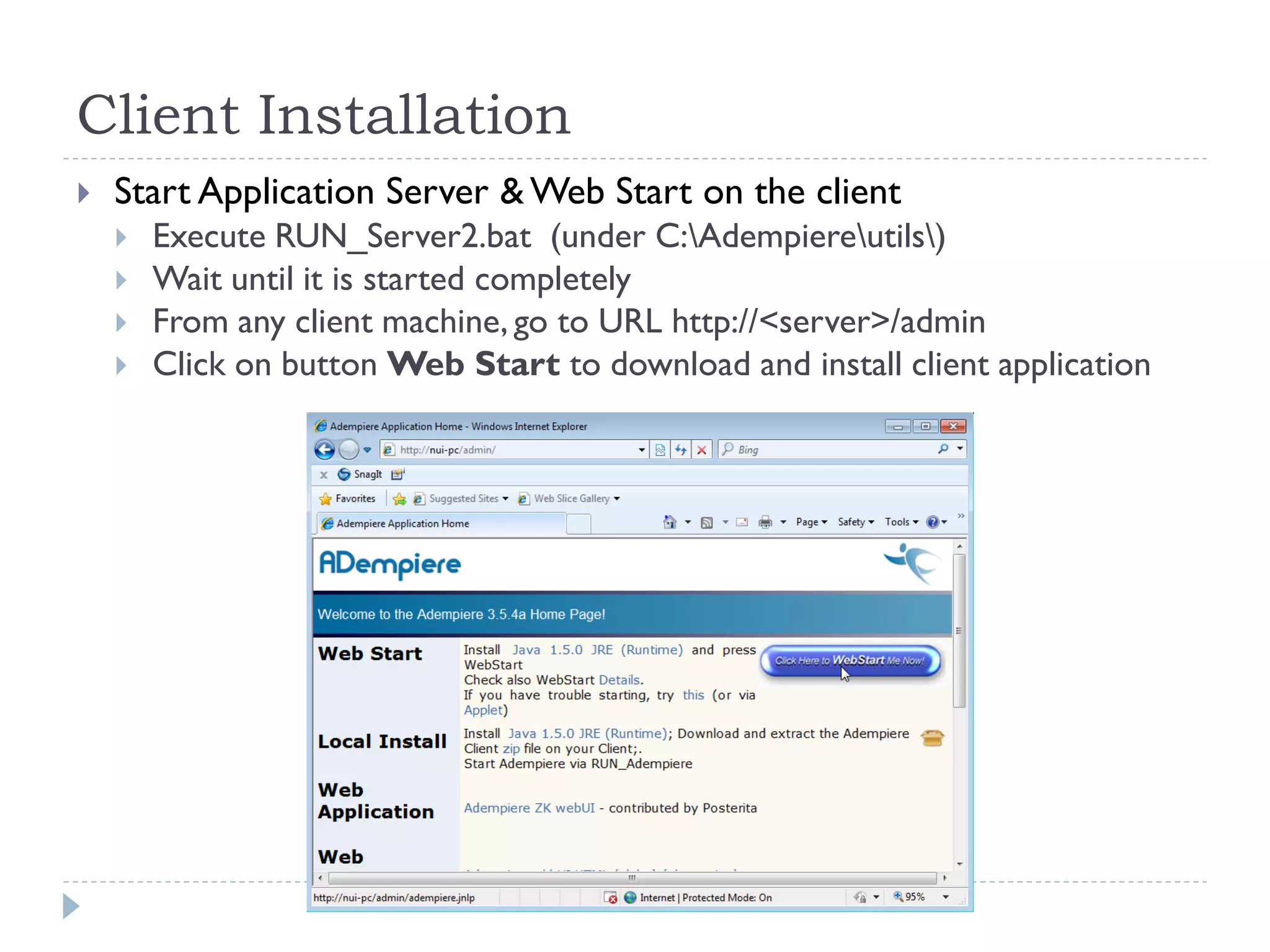The height and width of the screenshot is (952, 1270).
Task: Open the recent pages dropdown arrow
Action: [x=367, y=450]
